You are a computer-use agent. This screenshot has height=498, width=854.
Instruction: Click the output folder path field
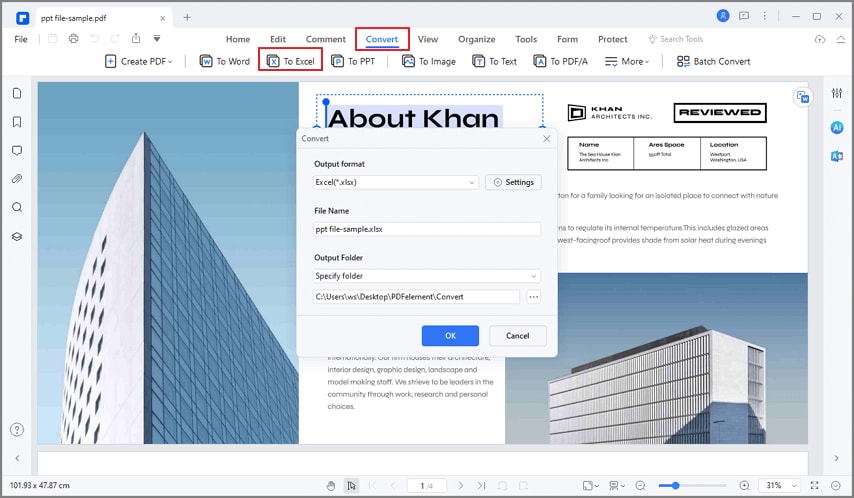click(416, 297)
